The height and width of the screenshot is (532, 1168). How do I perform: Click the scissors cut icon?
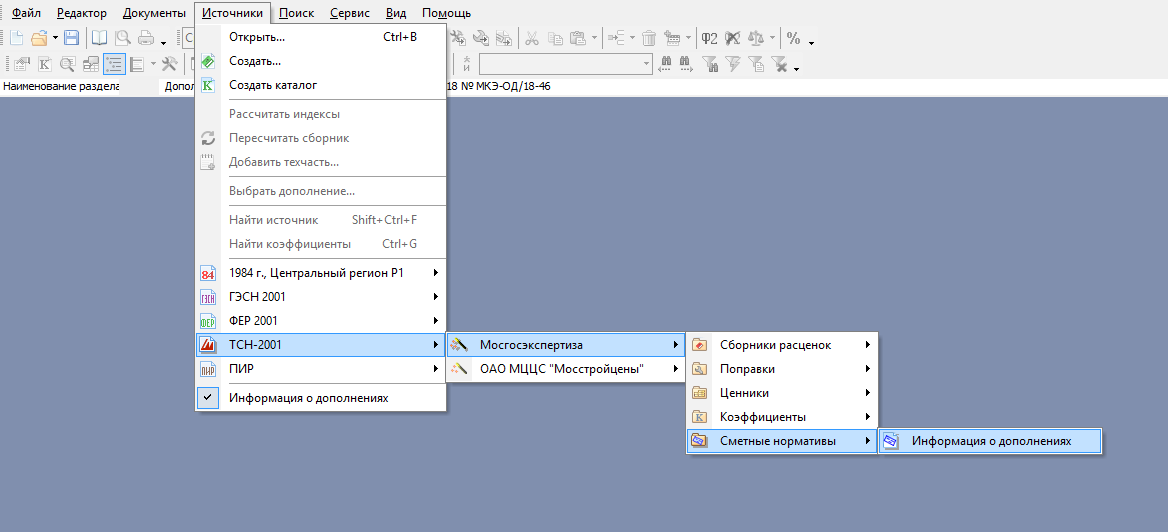coord(532,38)
